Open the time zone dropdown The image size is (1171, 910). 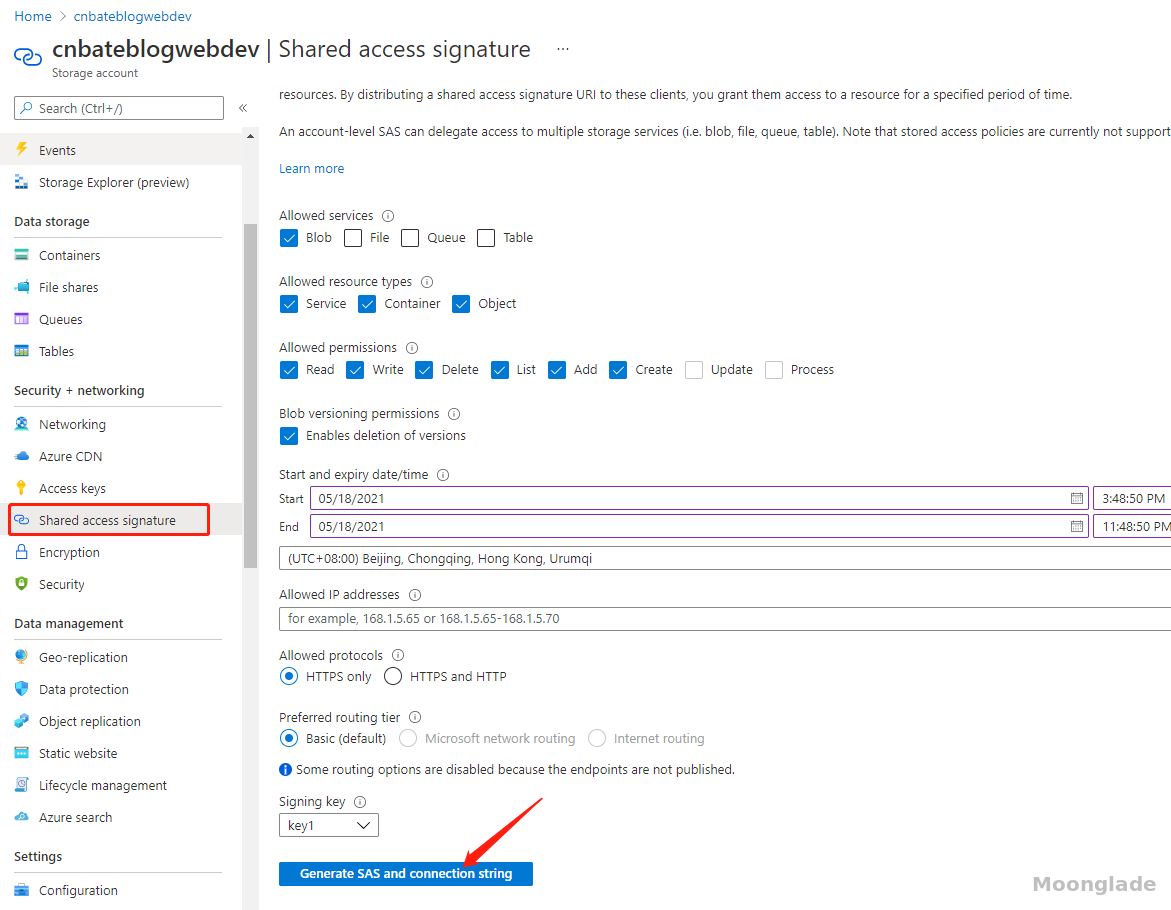(724, 558)
